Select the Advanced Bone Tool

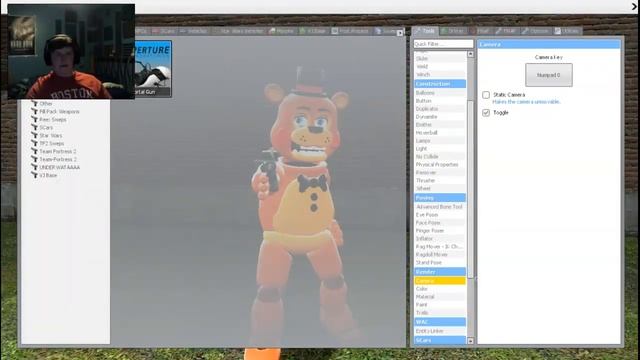[x=440, y=207]
